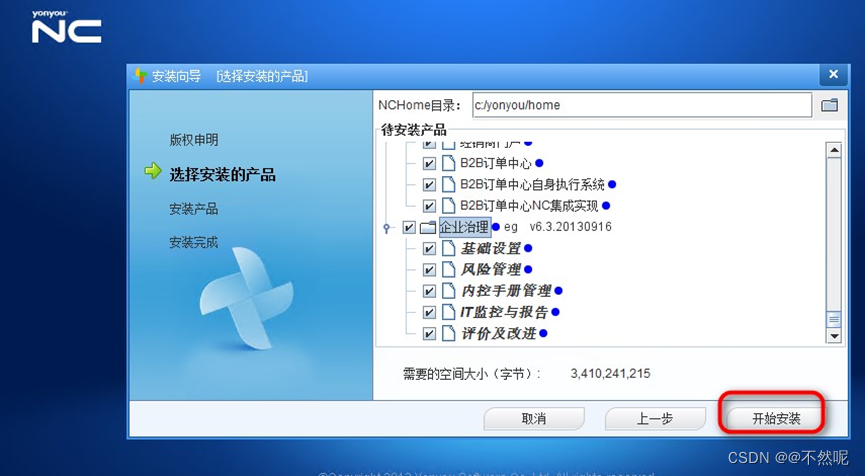
Task: Select the 风险管理 tree row
Action: [490, 270]
